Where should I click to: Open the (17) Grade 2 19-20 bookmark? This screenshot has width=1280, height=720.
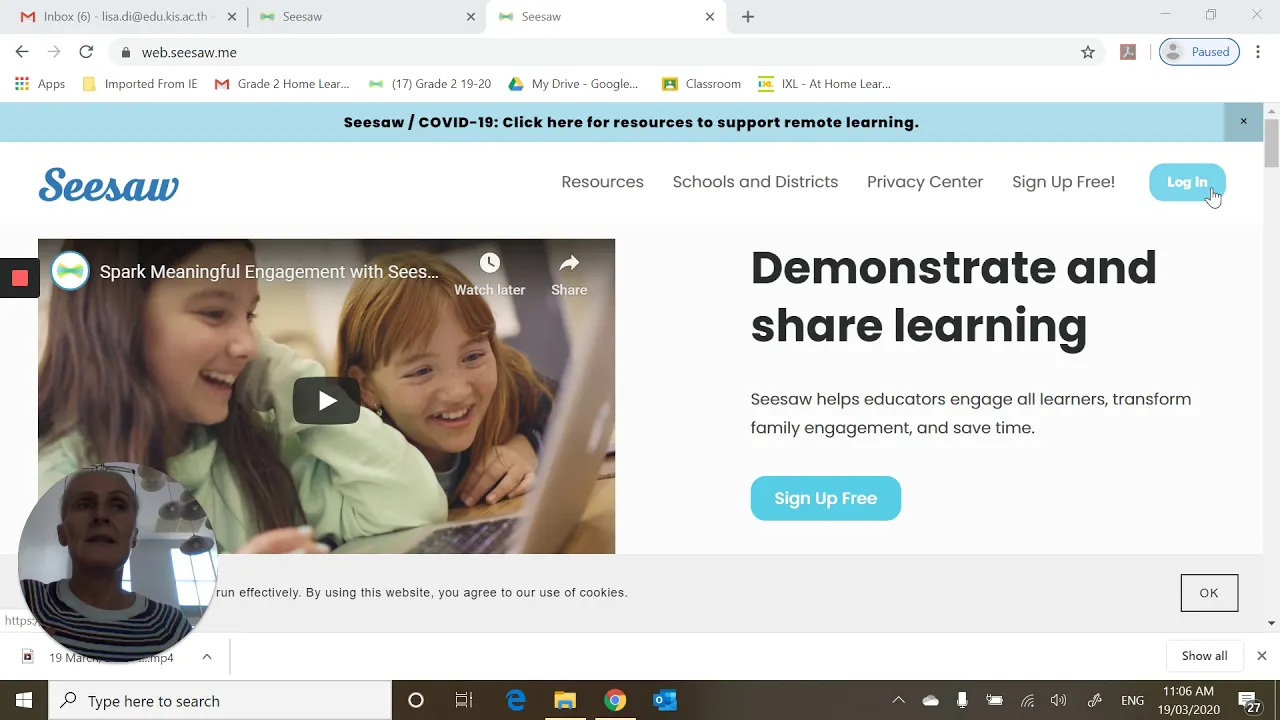[430, 84]
